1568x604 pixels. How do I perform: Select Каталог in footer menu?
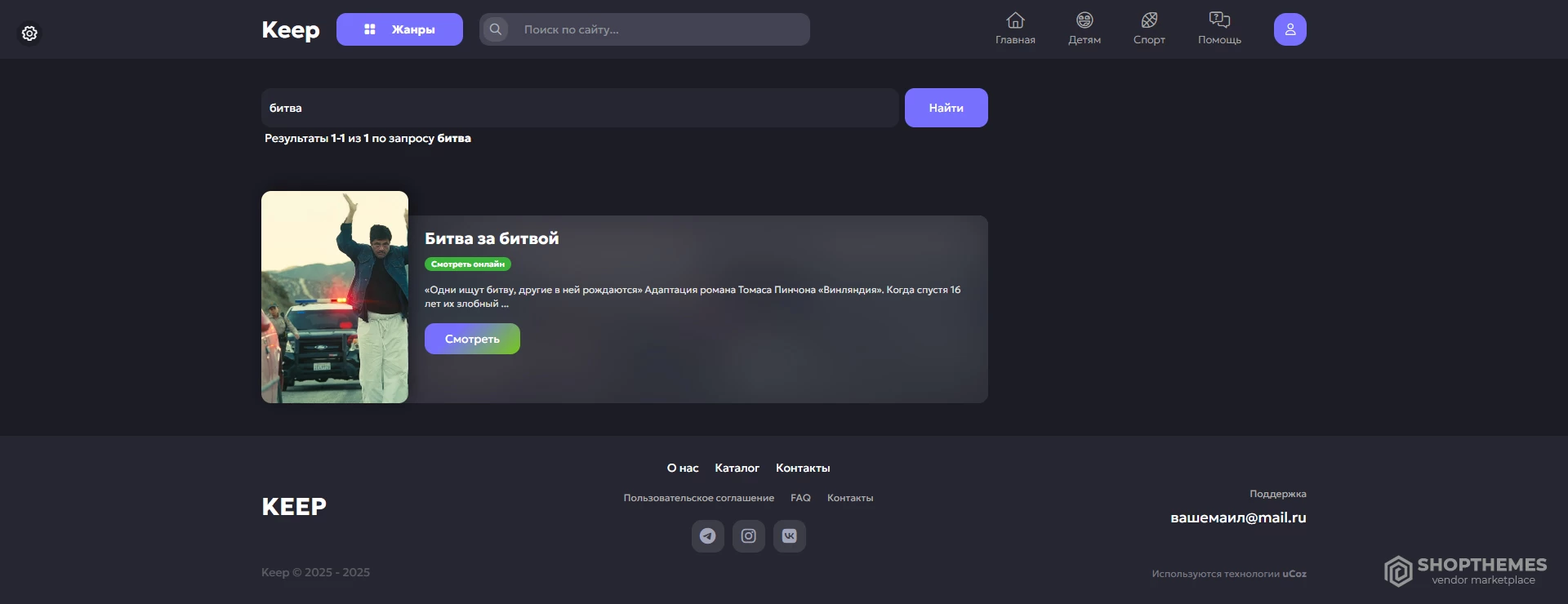click(x=737, y=468)
